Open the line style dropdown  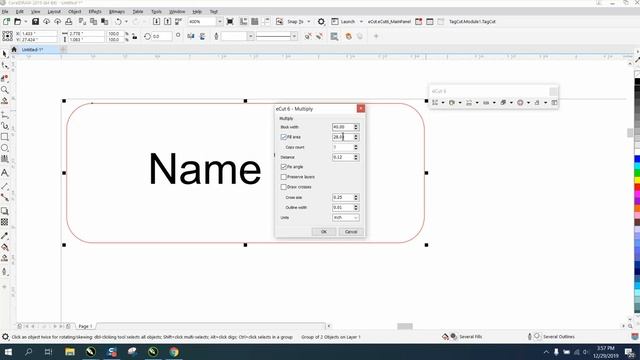(x=294, y=36)
